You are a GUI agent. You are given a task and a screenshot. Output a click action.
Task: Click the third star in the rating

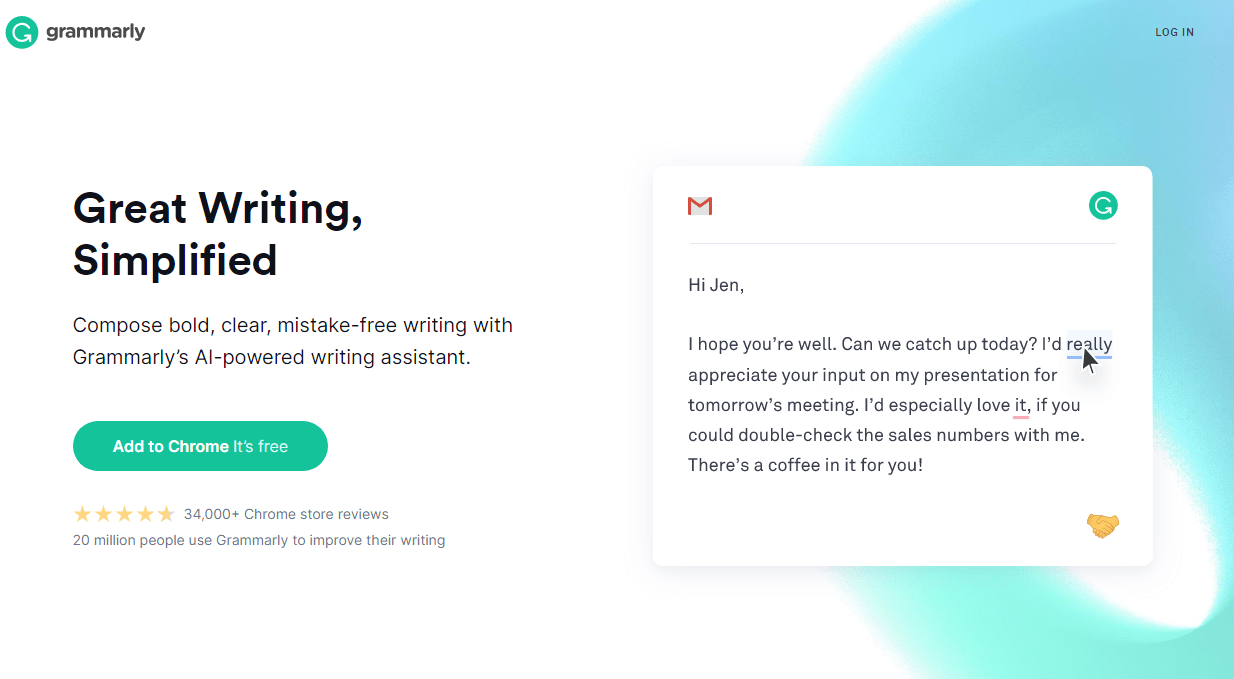[124, 514]
